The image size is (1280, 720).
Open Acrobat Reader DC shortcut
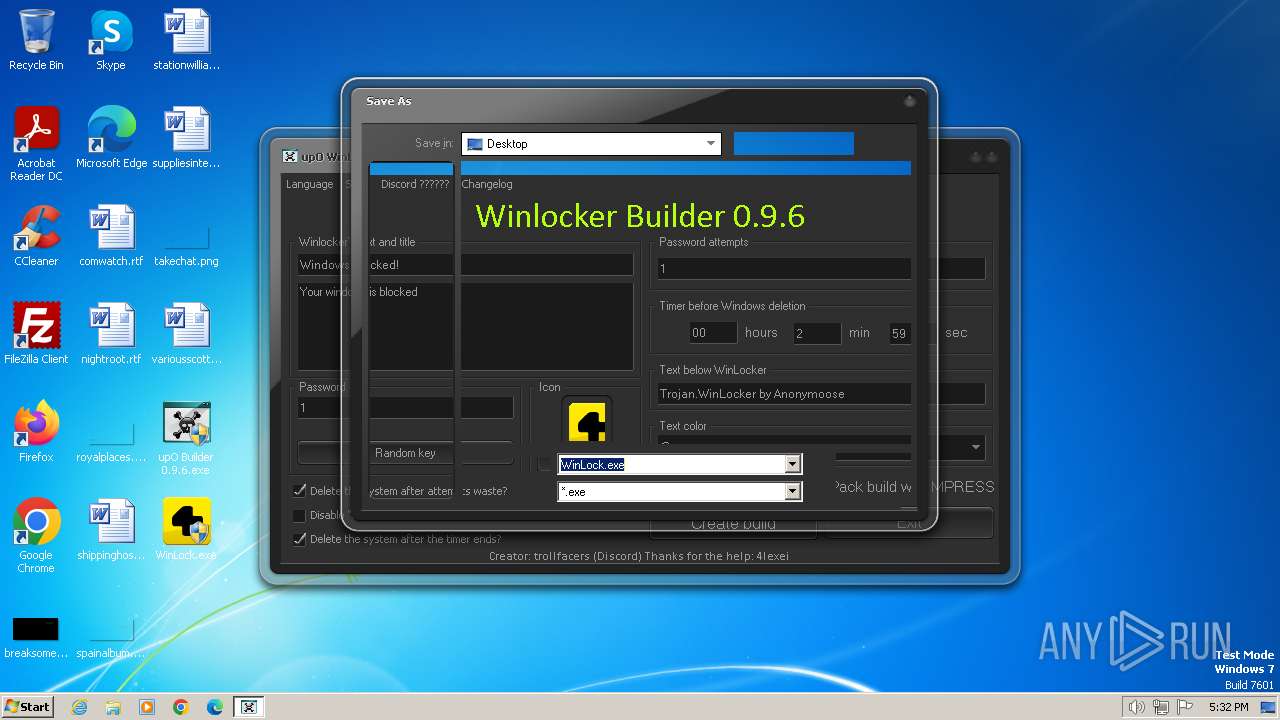pyautogui.click(x=36, y=145)
